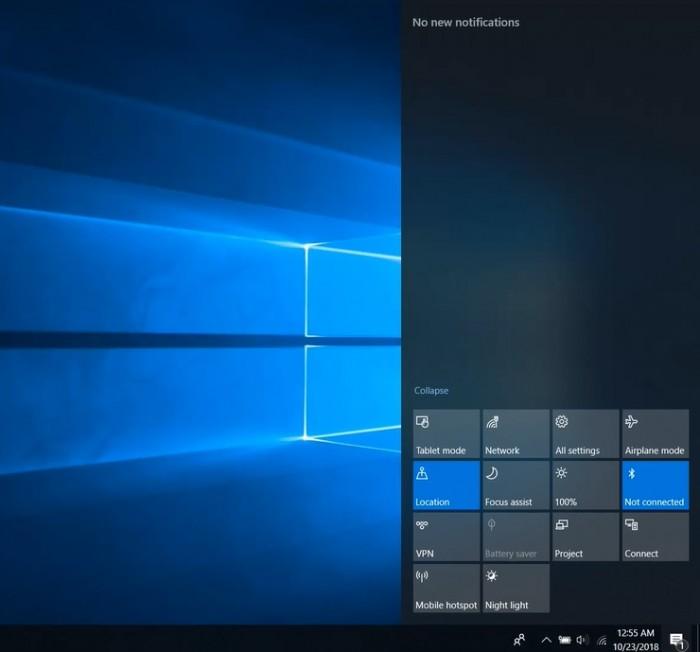Screen dimensions: 700x652
Task: Click the Battery saver tile
Action: tap(515, 537)
